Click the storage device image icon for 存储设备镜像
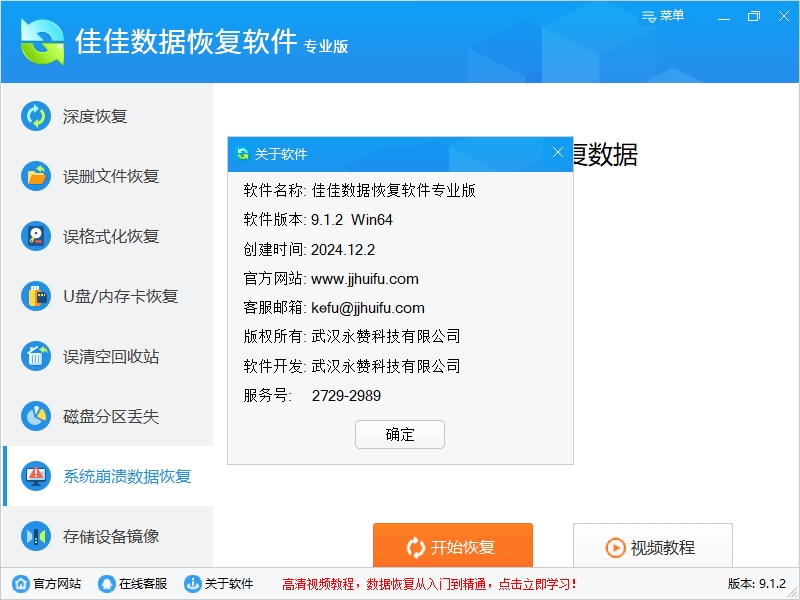The height and width of the screenshot is (600, 800). (x=36, y=536)
